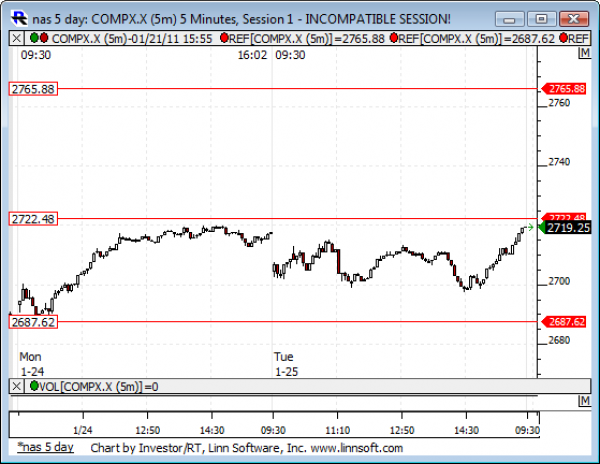The height and width of the screenshot is (464, 600).
Task: Click the M button of the volume pane
Action: tap(584, 401)
